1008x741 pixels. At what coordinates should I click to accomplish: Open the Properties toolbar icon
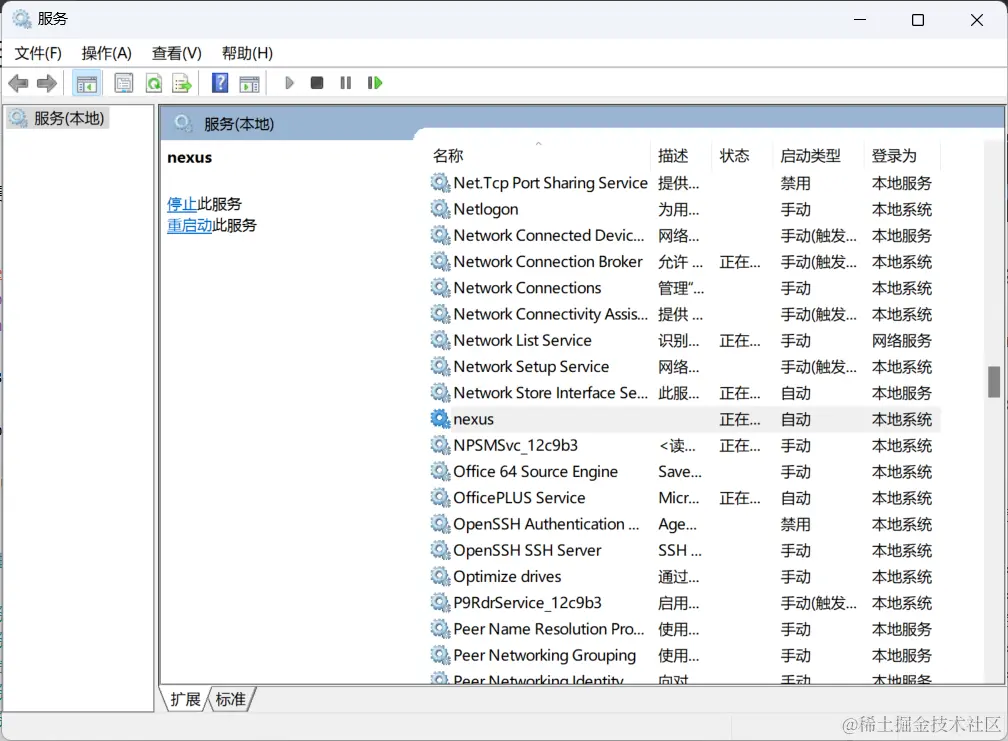(x=123, y=83)
